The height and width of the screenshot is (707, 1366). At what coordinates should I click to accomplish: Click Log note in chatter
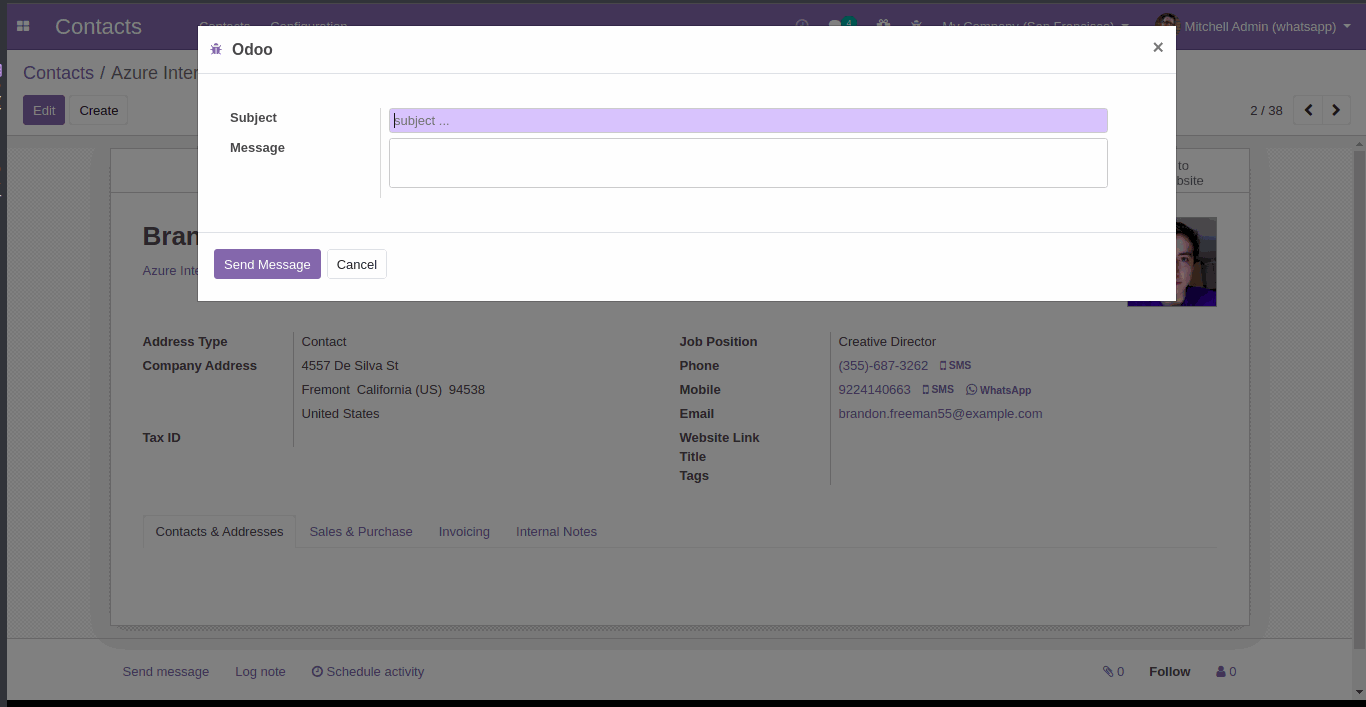coord(260,672)
